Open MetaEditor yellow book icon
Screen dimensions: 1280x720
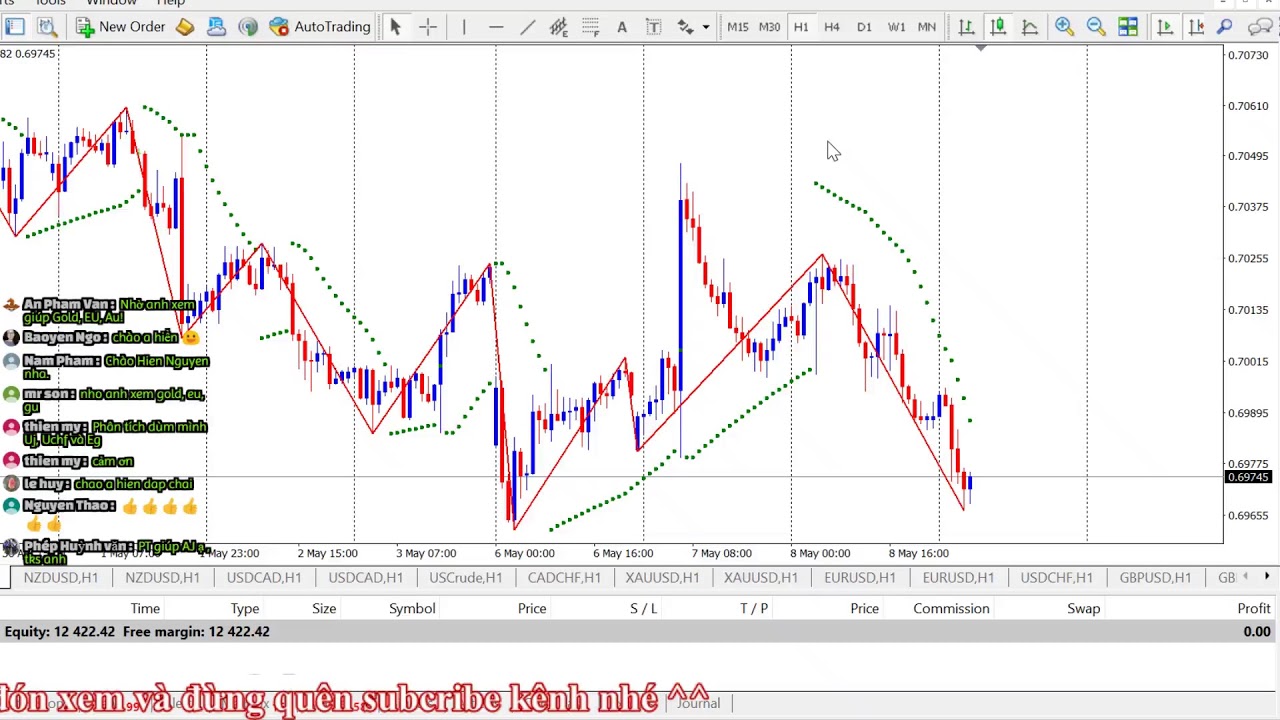185,27
